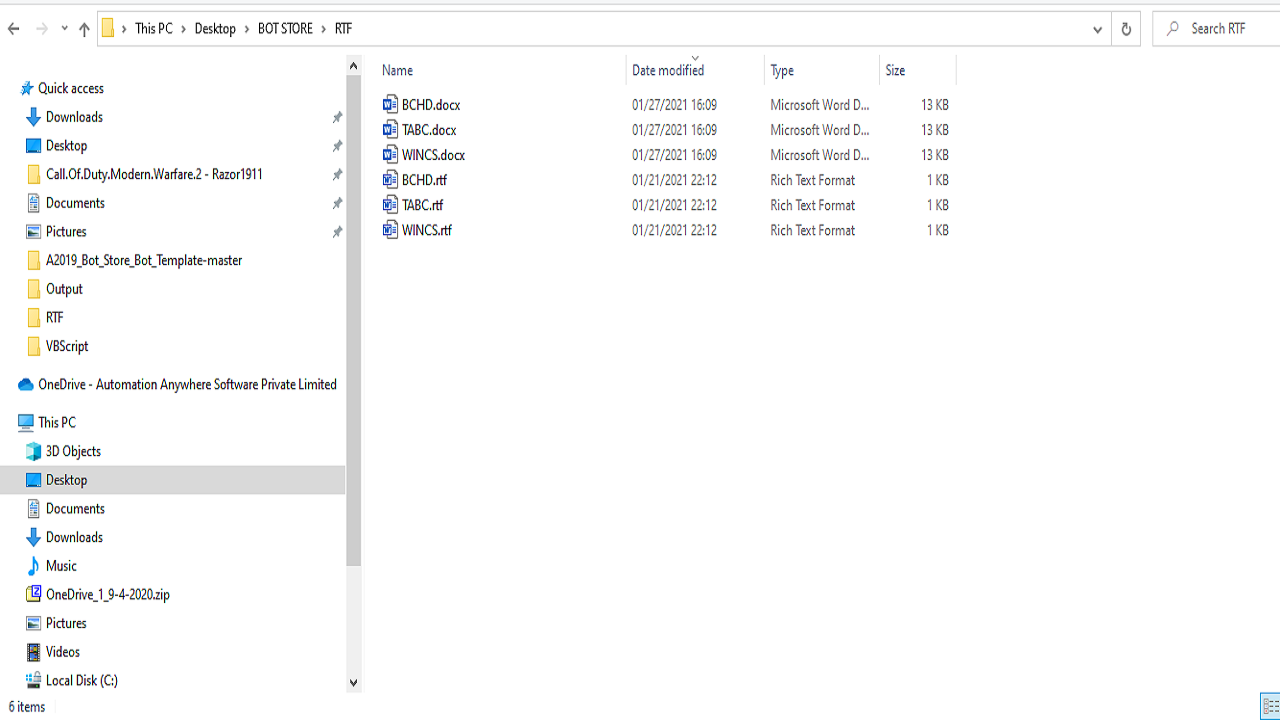Click the Search RTF box
The height and width of the screenshot is (720, 1280).
[x=1216, y=29]
